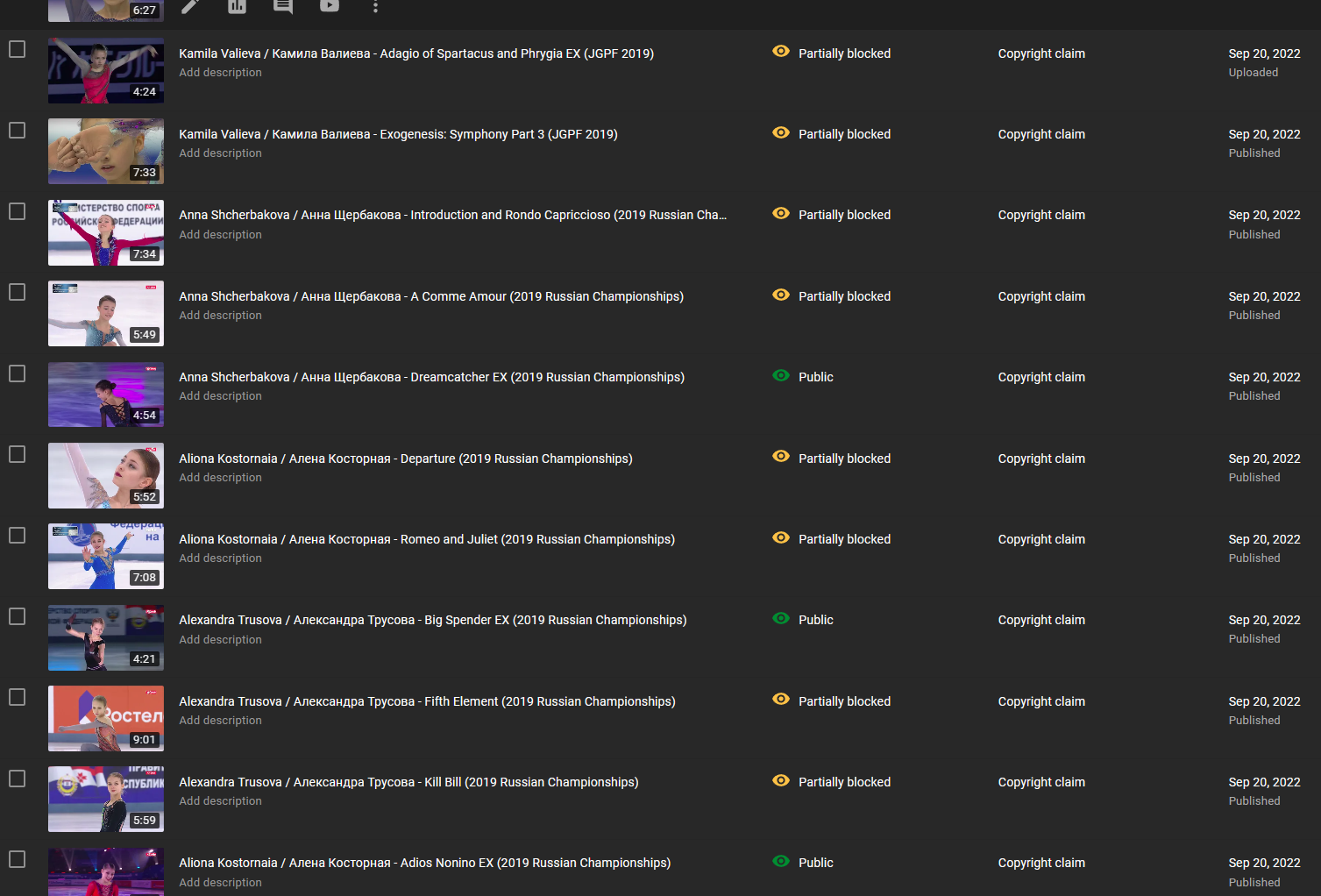Check the box beside Fifth Element video

click(17, 697)
